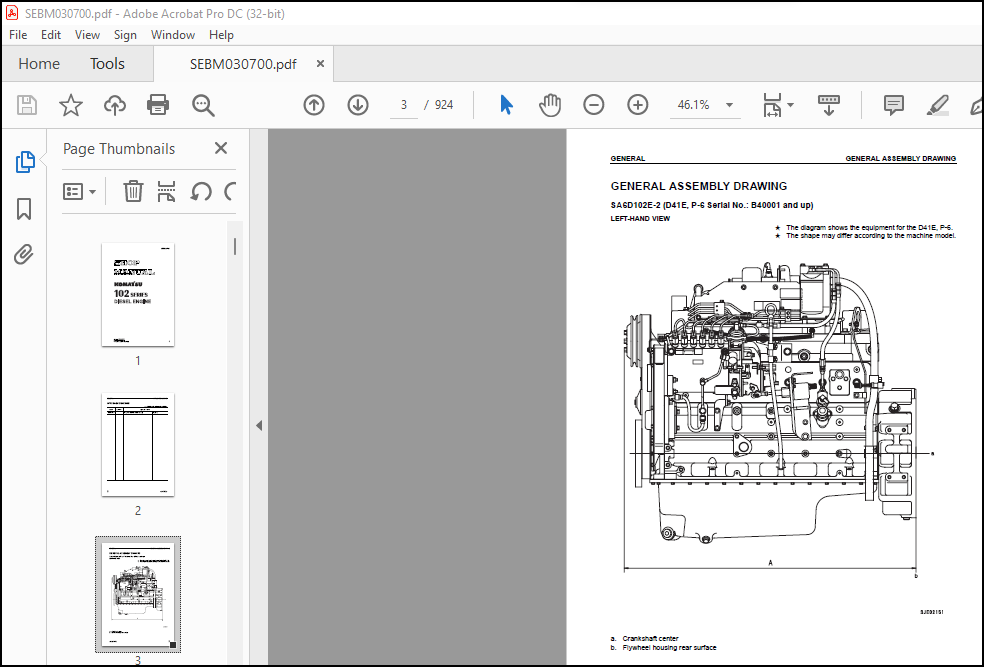
Task: Zoom out with the minus button
Action: pyautogui.click(x=594, y=105)
